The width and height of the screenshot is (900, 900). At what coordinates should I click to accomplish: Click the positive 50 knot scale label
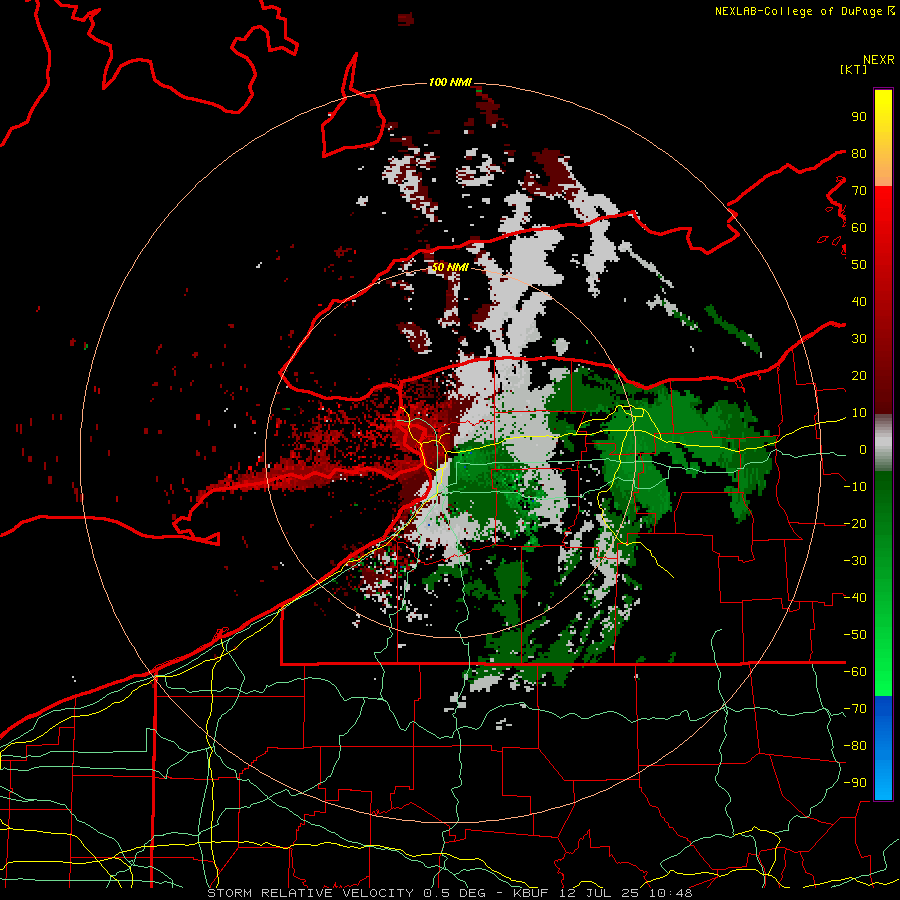pyautogui.click(x=859, y=265)
